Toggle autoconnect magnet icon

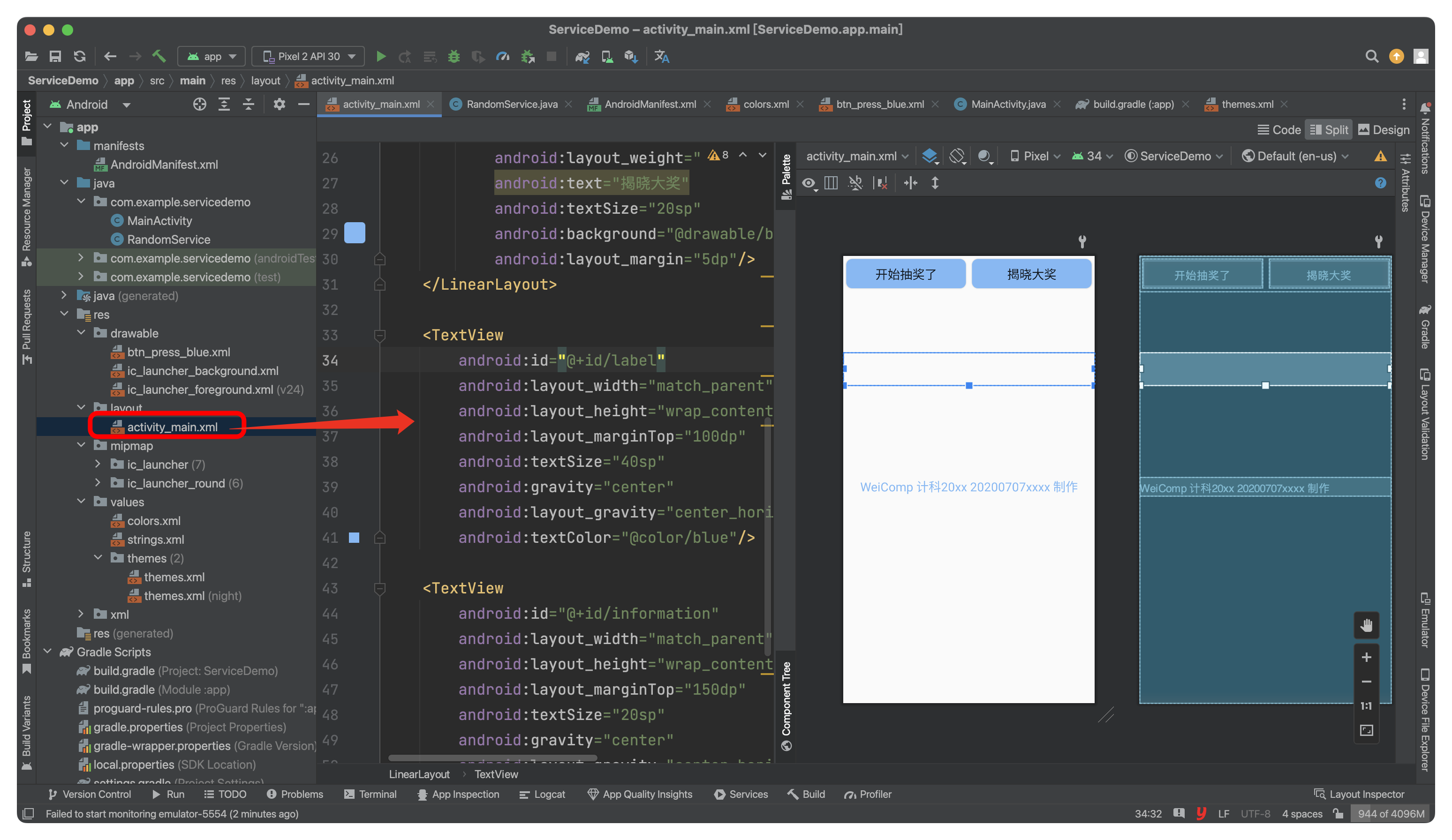(x=855, y=183)
